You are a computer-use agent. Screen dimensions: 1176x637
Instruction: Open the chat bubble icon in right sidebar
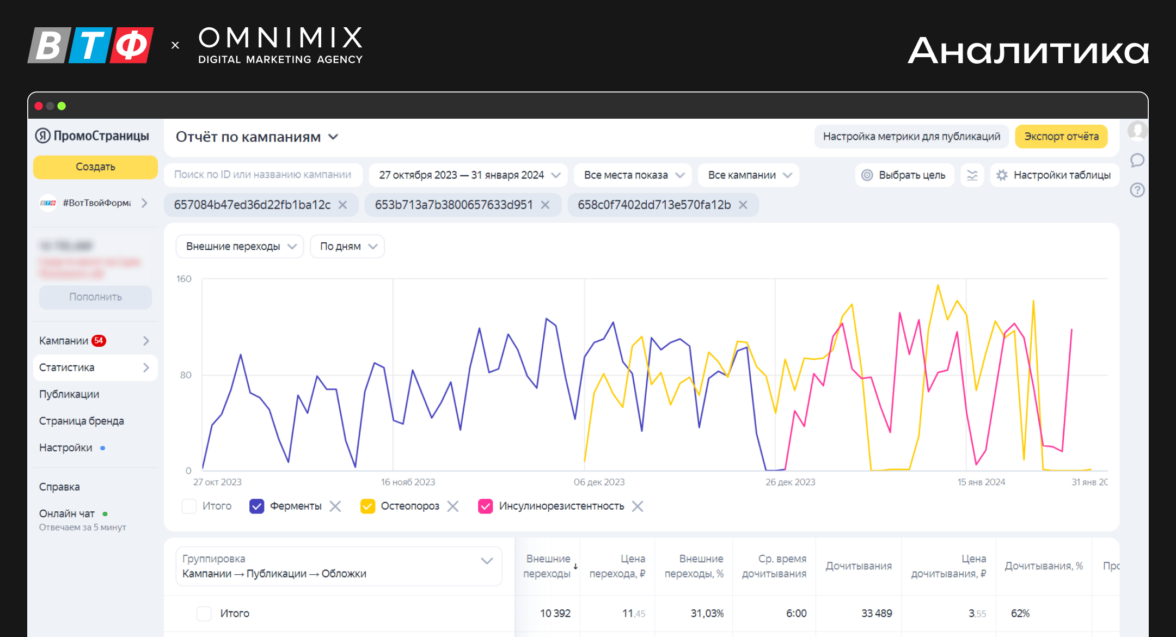click(1137, 160)
